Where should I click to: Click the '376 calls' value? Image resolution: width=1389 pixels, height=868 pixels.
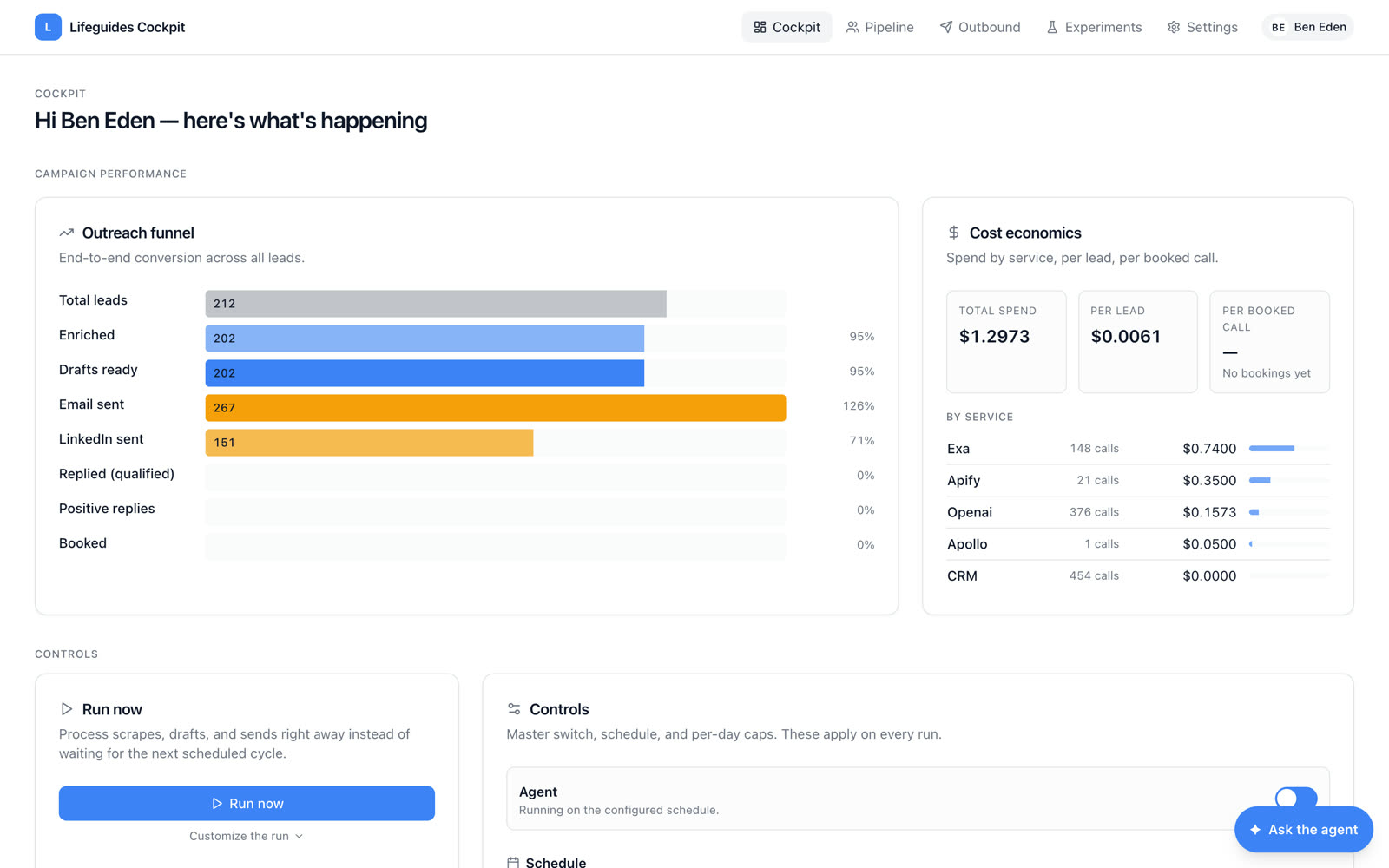coord(1094,512)
